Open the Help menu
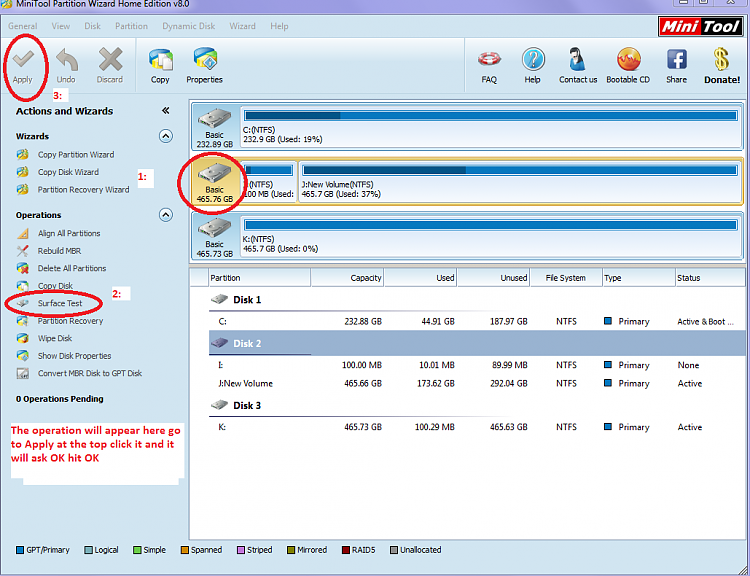 [x=279, y=26]
